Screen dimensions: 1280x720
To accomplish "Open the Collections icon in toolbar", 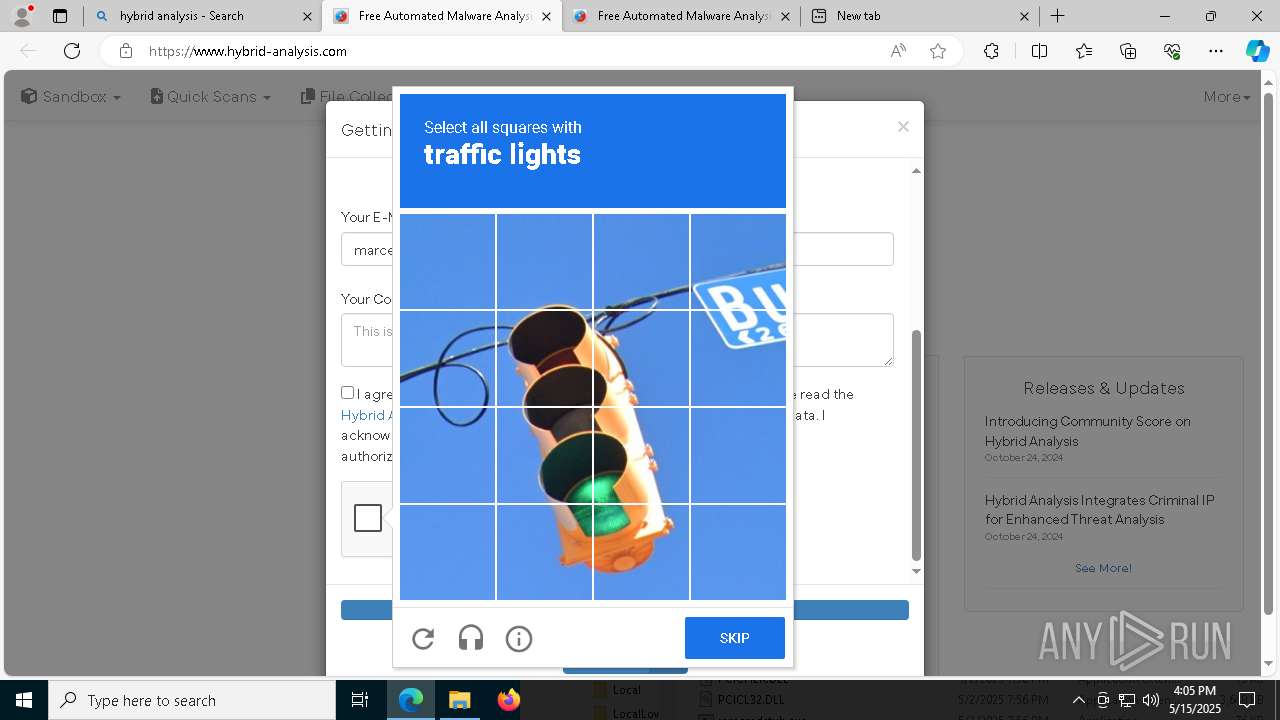I will (1128, 51).
